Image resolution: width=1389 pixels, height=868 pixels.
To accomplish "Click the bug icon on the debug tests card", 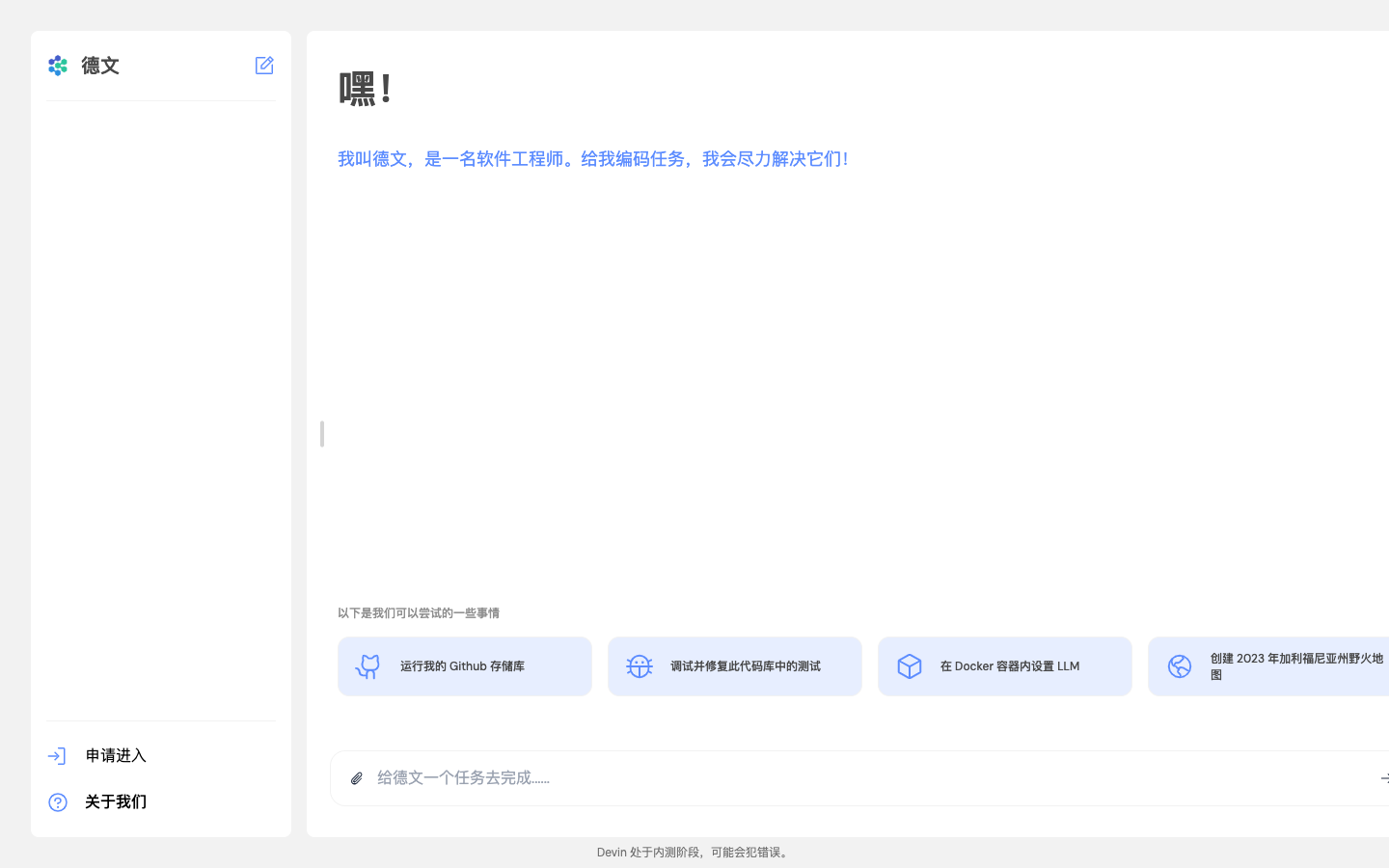I will click(x=639, y=665).
